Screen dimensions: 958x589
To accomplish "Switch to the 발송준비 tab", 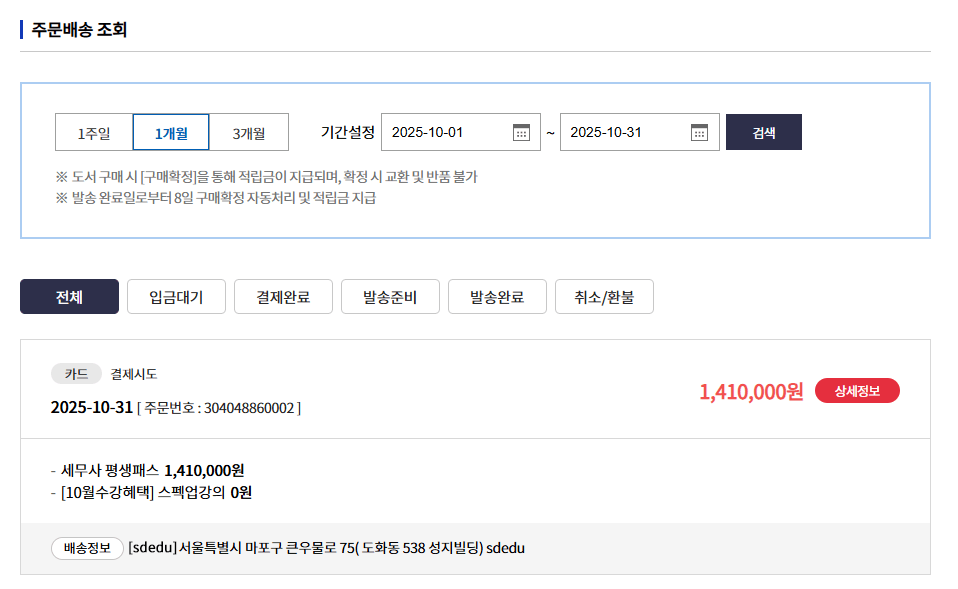I will click(x=390, y=297).
